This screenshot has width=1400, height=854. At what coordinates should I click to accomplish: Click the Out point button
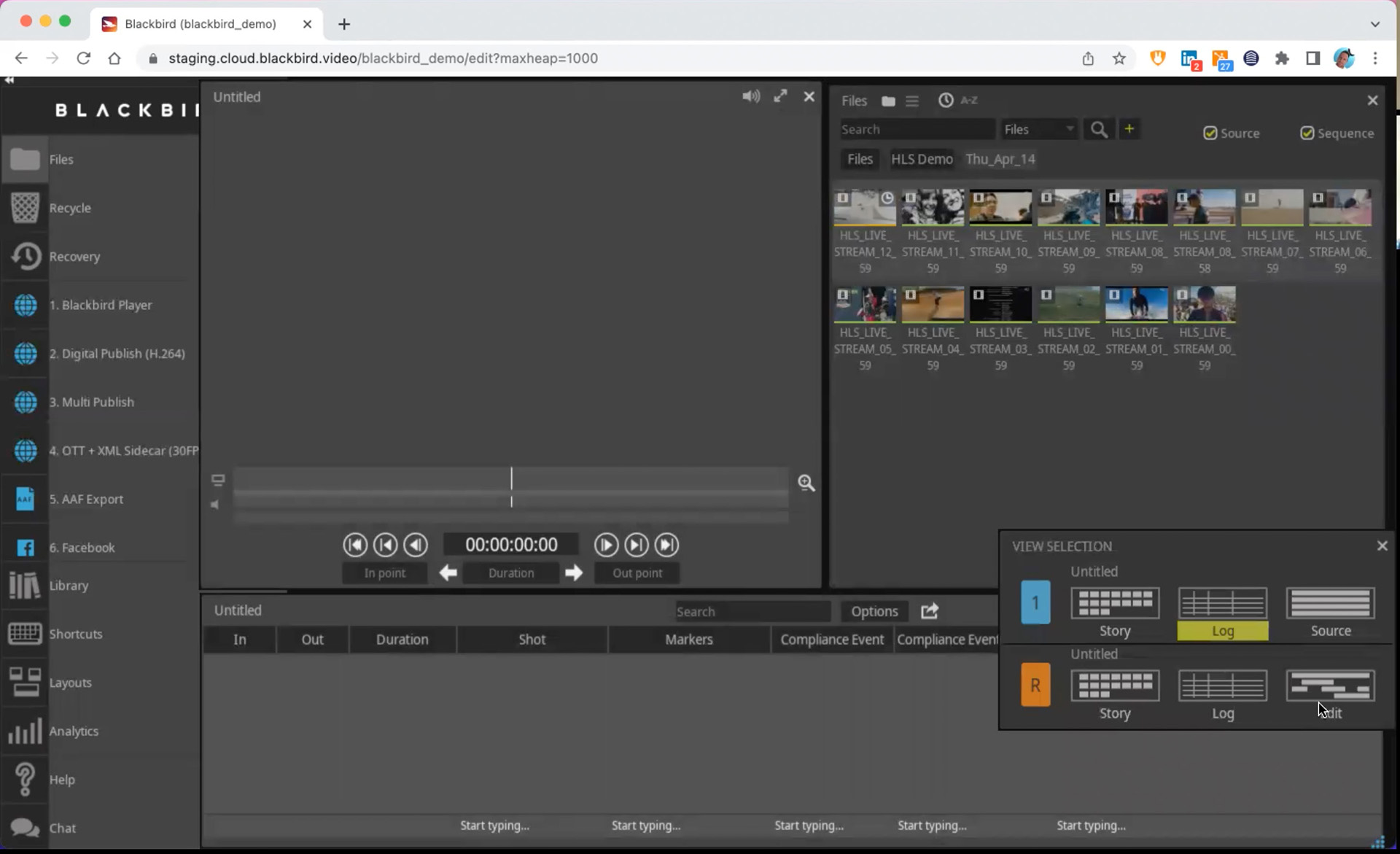pyautogui.click(x=637, y=573)
